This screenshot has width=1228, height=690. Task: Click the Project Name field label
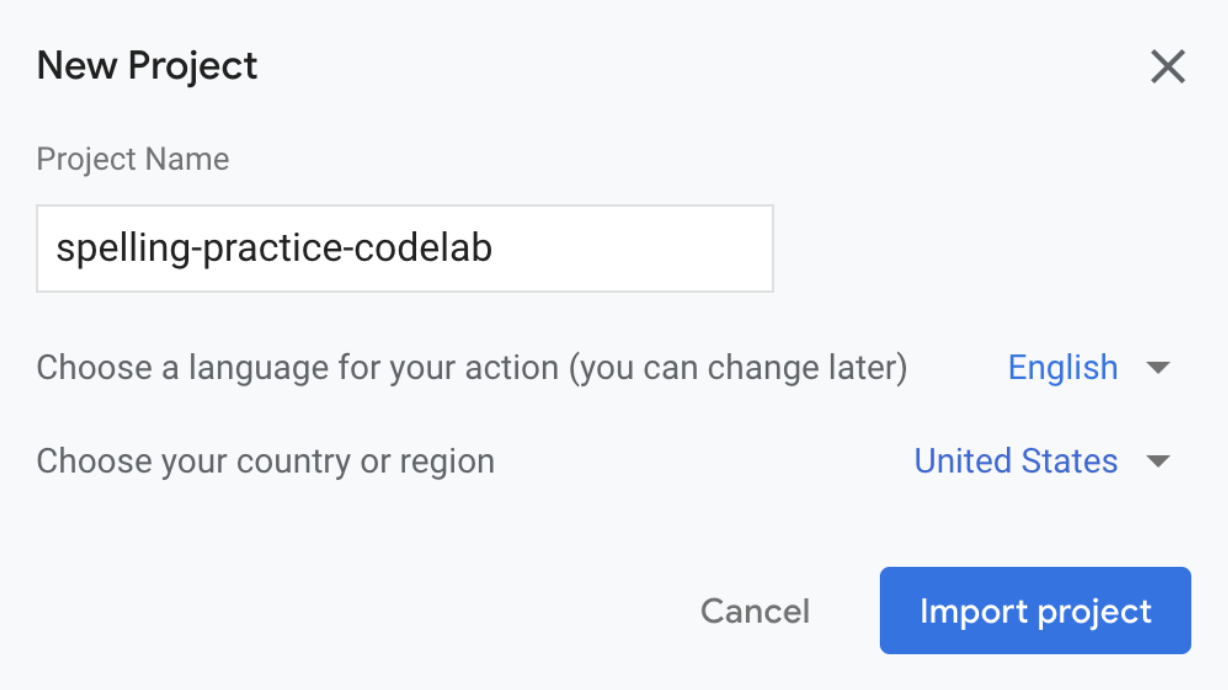[x=133, y=159]
